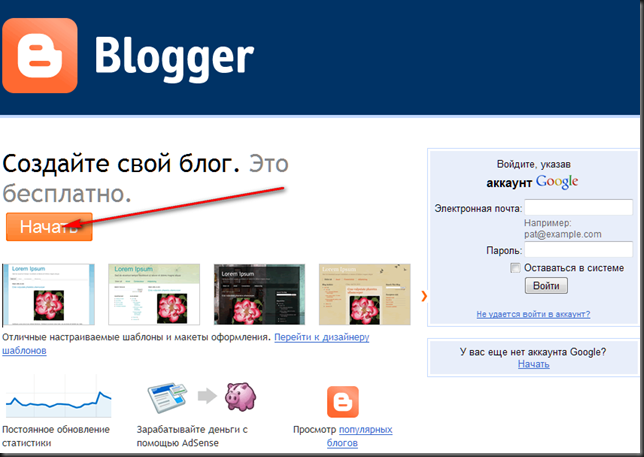Click the orange next-templates arrow chevron
644x457 pixels.
coord(424,296)
